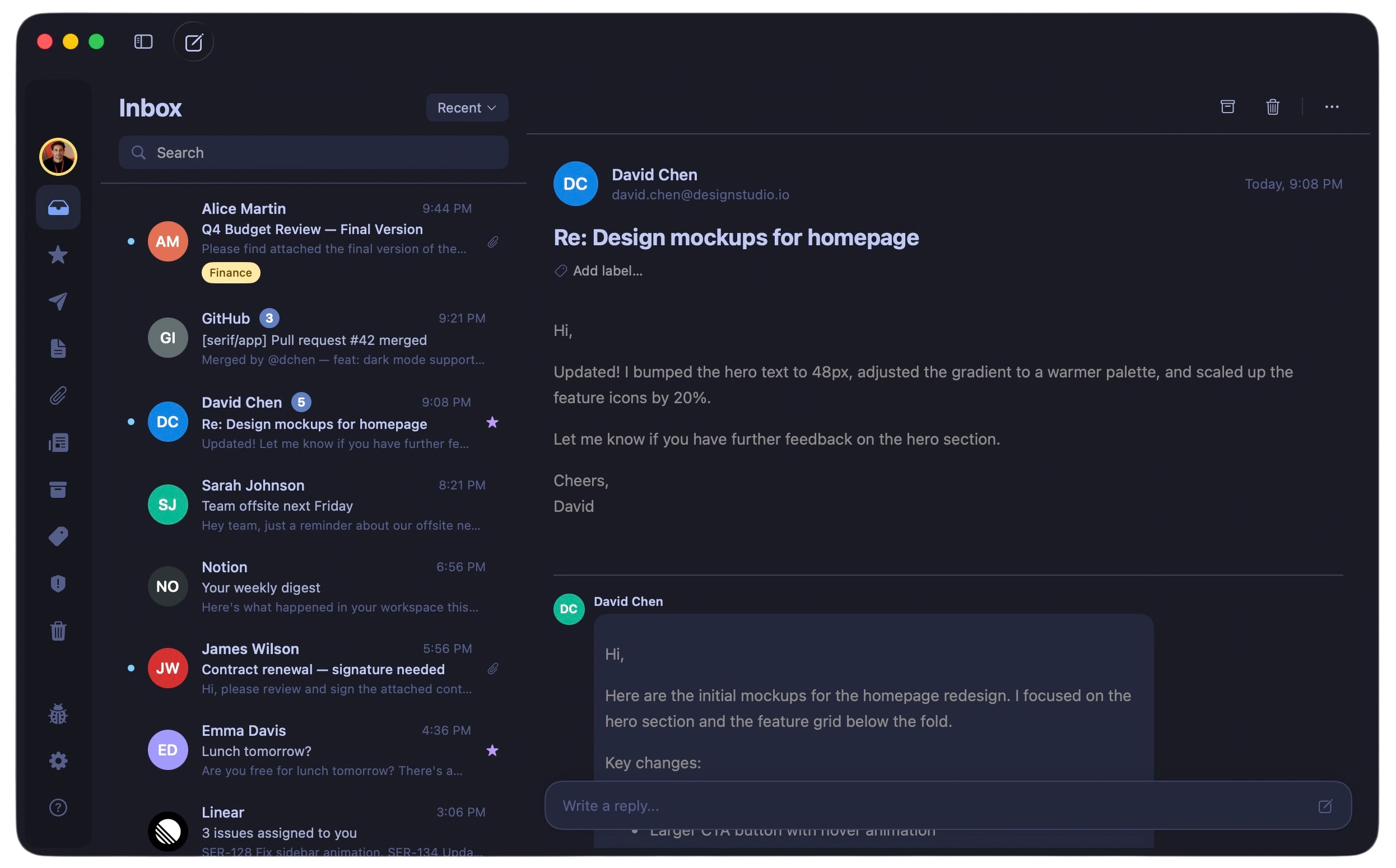Open the Sent mail folder
Screen dimensions: 1396x868
[58, 301]
